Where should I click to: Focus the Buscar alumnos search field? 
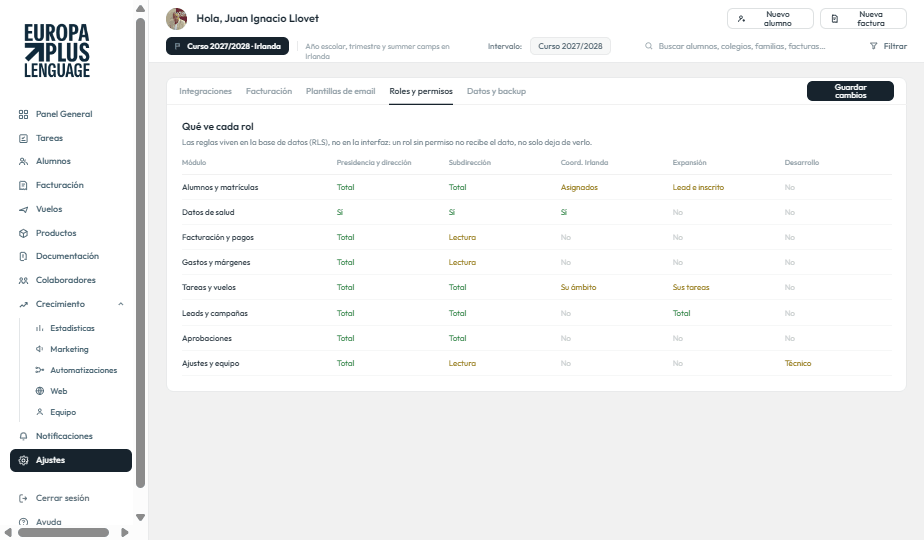742,46
